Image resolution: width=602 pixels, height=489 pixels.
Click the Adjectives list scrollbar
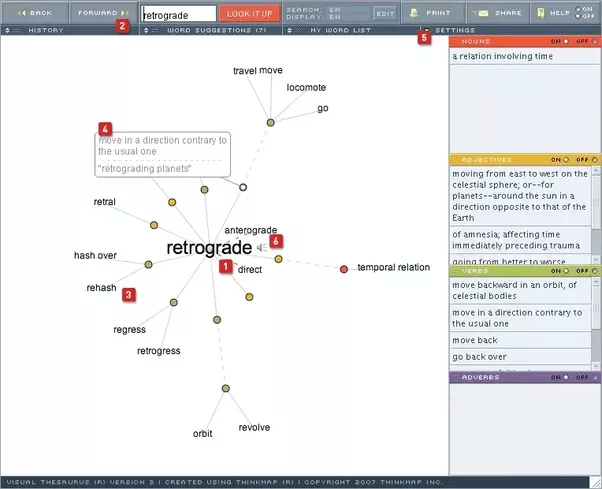click(596, 215)
